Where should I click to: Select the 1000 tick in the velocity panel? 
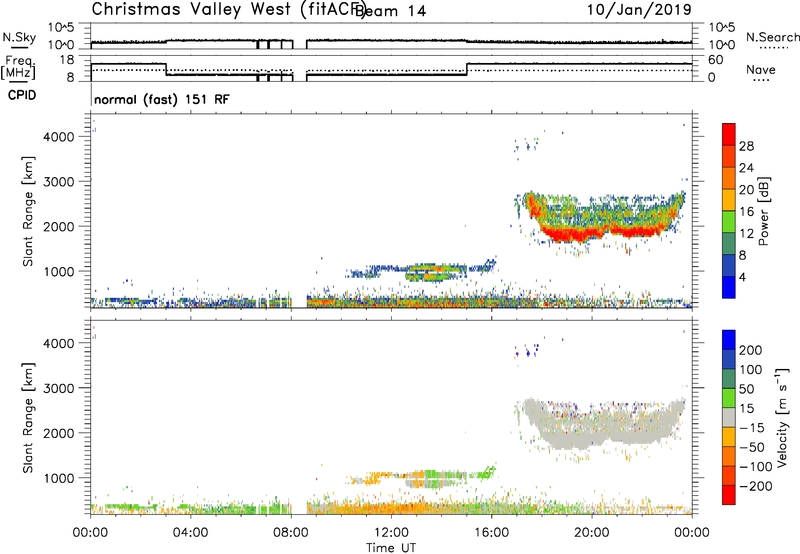coord(58,478)
